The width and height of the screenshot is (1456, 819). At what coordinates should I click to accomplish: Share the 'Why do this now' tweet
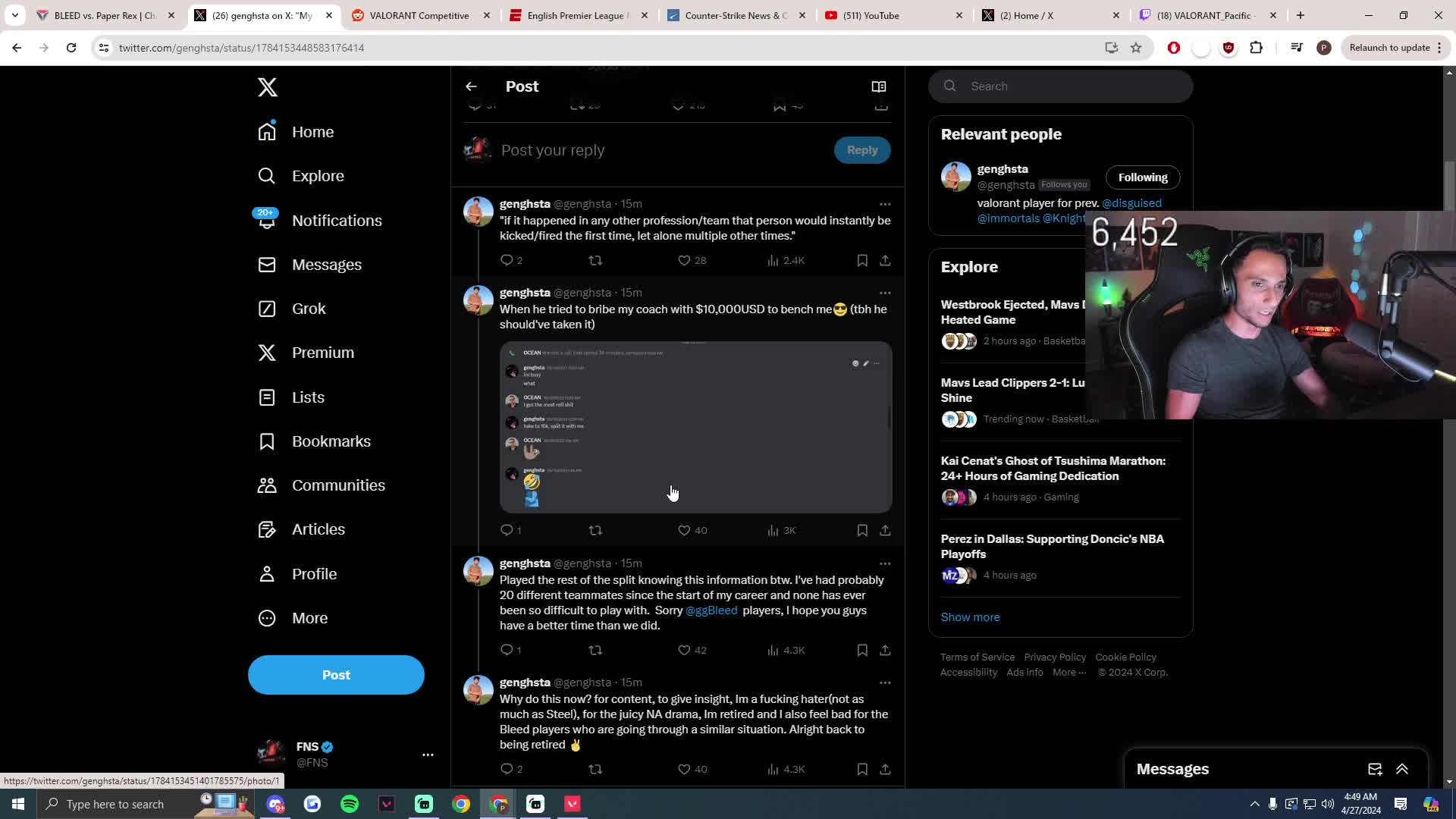885,769
